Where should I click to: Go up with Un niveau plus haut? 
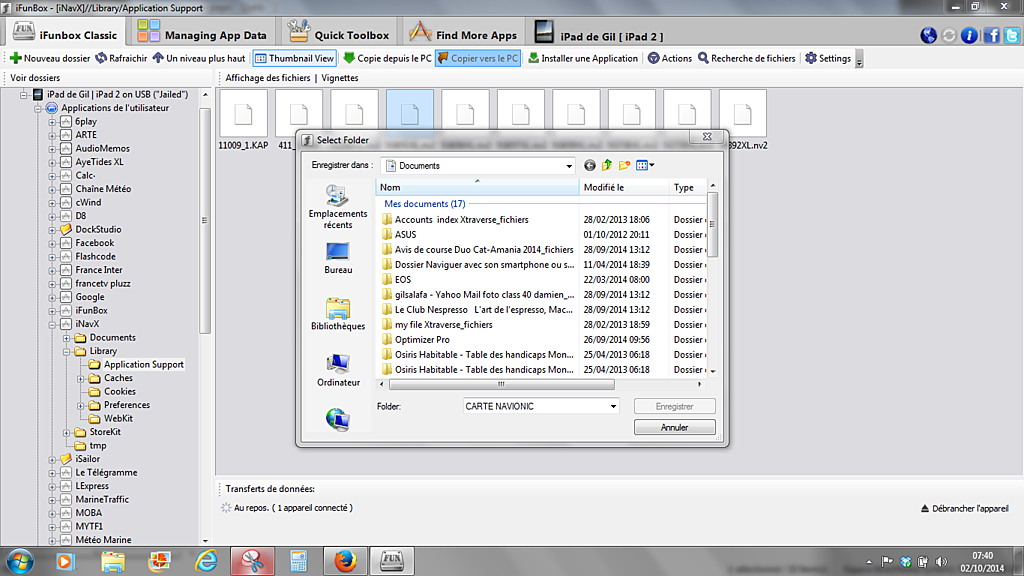(x=199, y=58)
